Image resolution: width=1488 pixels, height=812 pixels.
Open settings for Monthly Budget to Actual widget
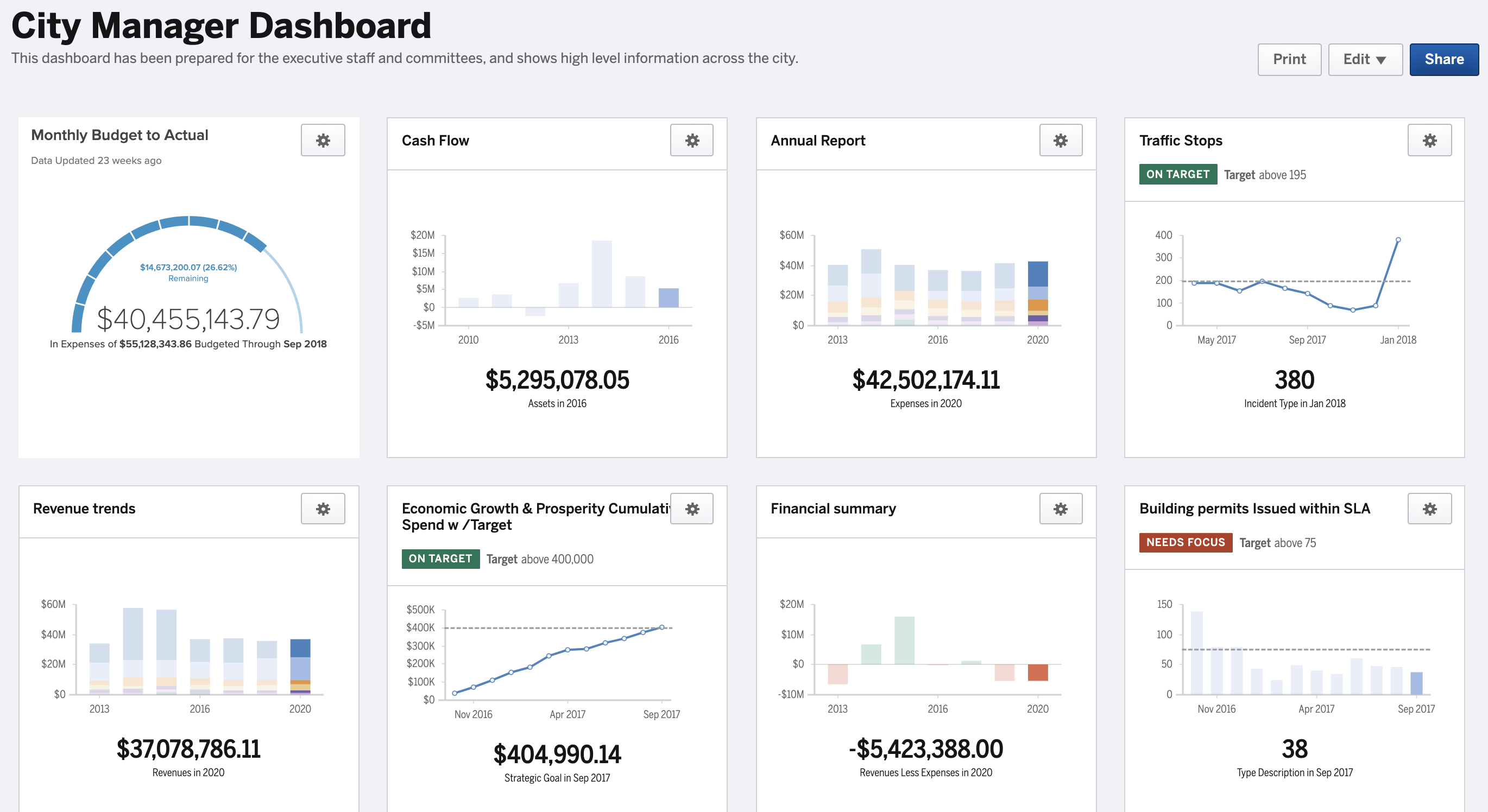pyautogui.click(x=323, y=139)
